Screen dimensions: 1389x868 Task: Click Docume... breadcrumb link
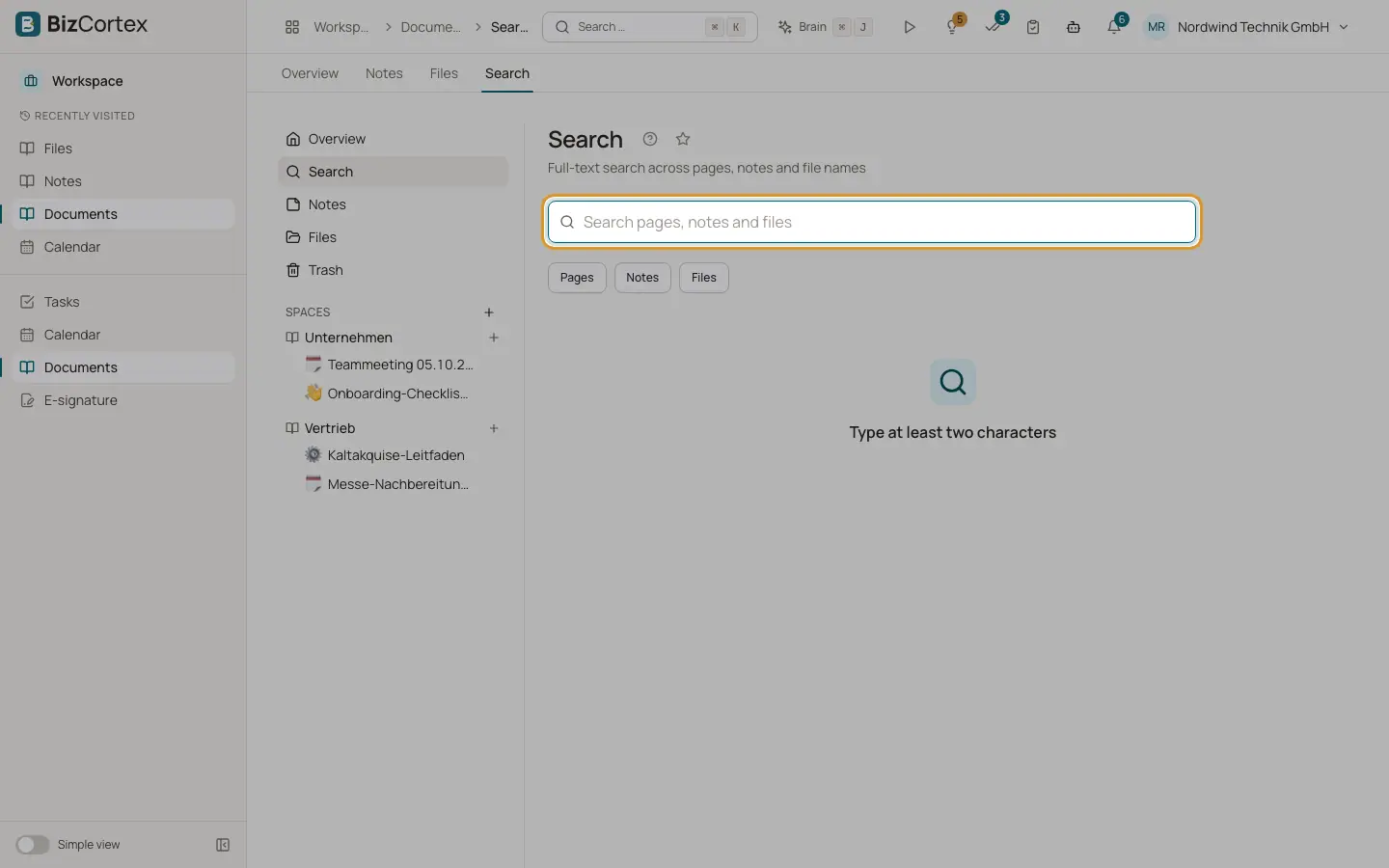(430, 27)
